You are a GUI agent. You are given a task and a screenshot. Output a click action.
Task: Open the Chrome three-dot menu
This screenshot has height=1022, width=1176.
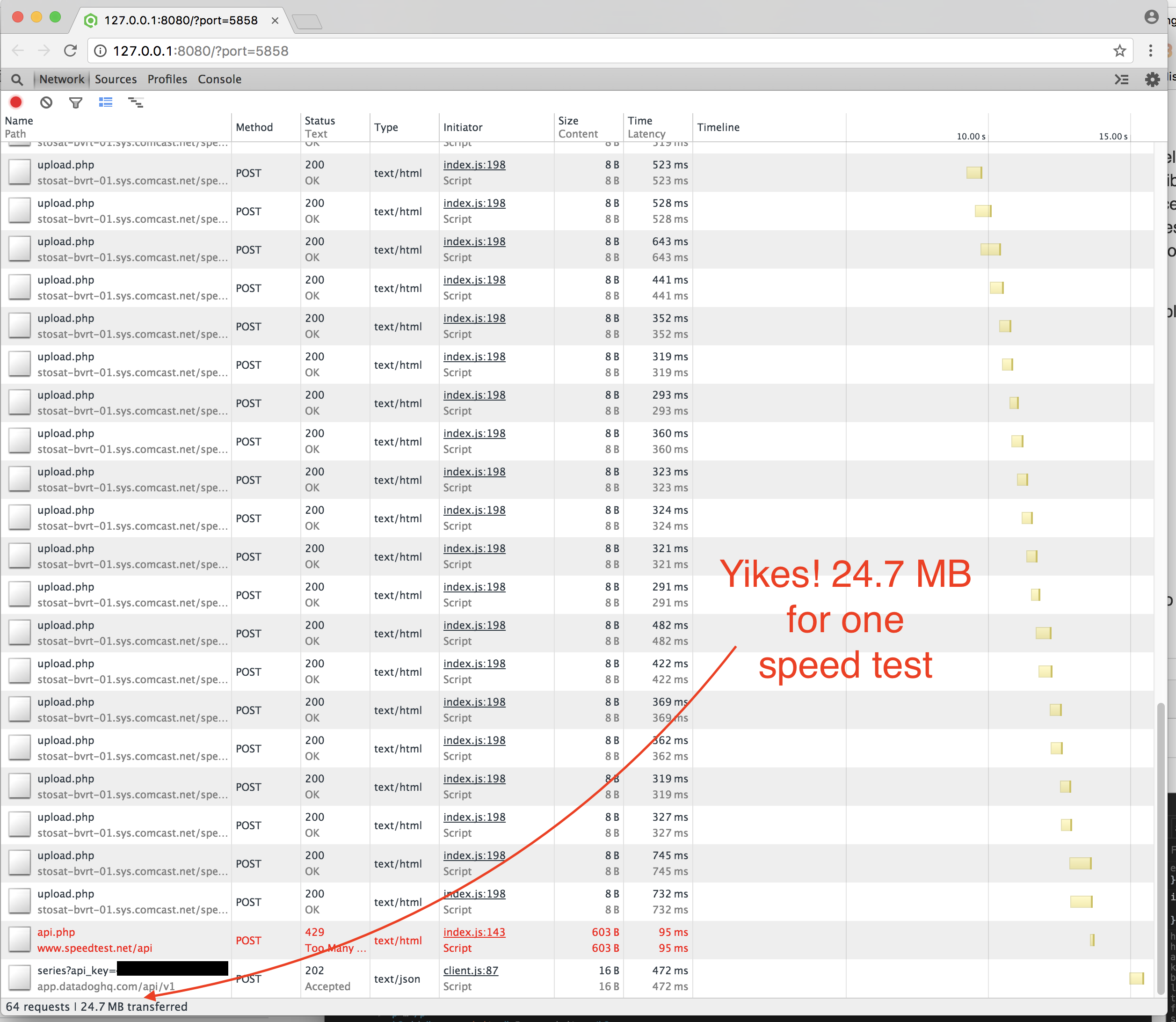1150,51
